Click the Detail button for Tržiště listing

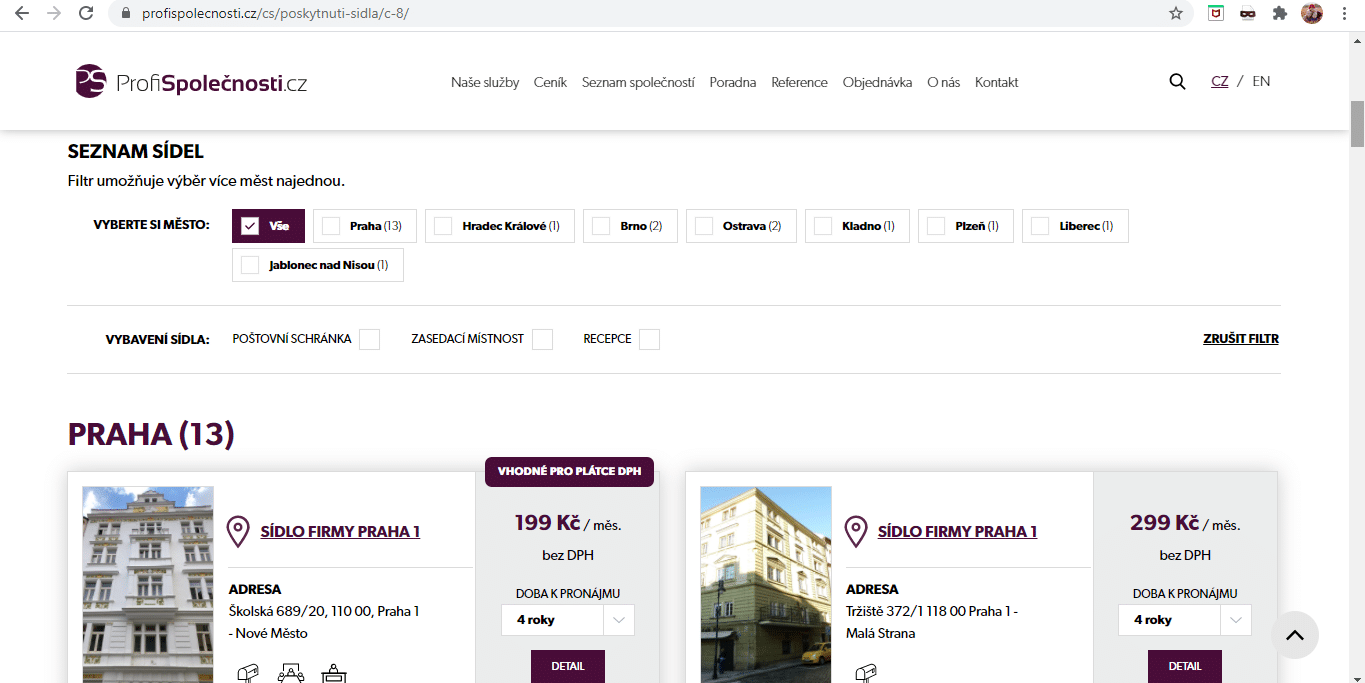pos(1185,666)
